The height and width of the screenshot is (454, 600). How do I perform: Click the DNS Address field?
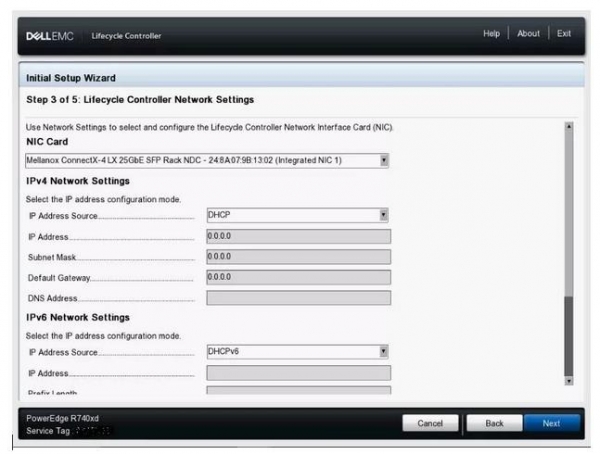[298, 298]
